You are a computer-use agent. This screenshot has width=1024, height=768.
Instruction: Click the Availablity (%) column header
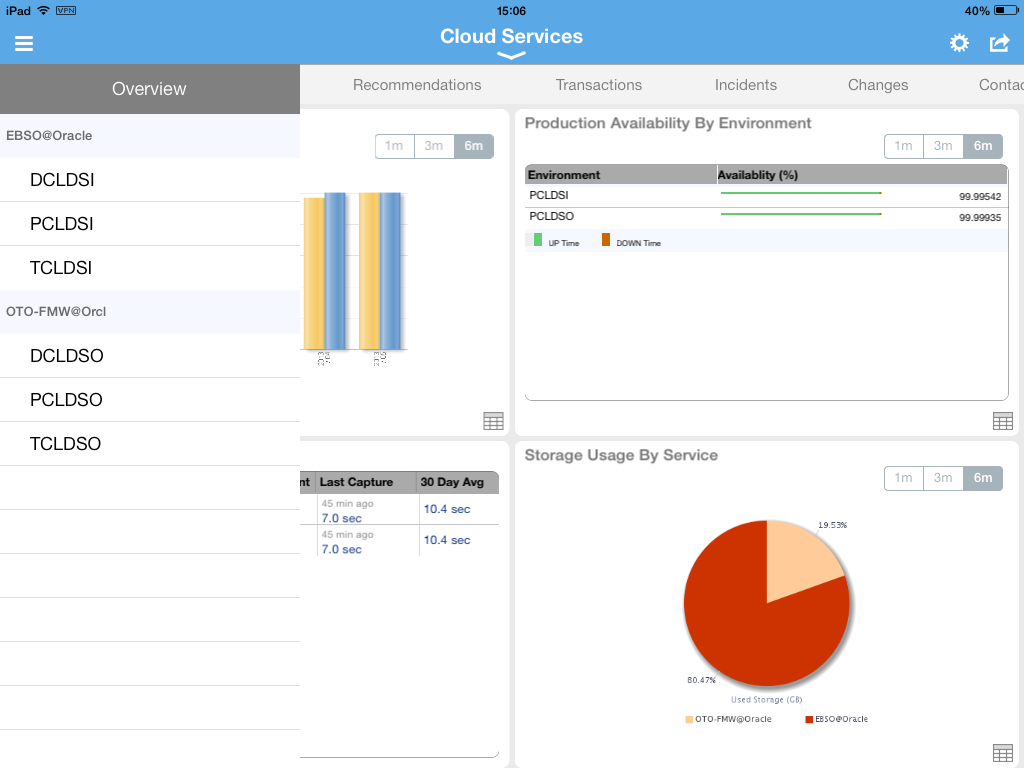[x=862, y=175]
